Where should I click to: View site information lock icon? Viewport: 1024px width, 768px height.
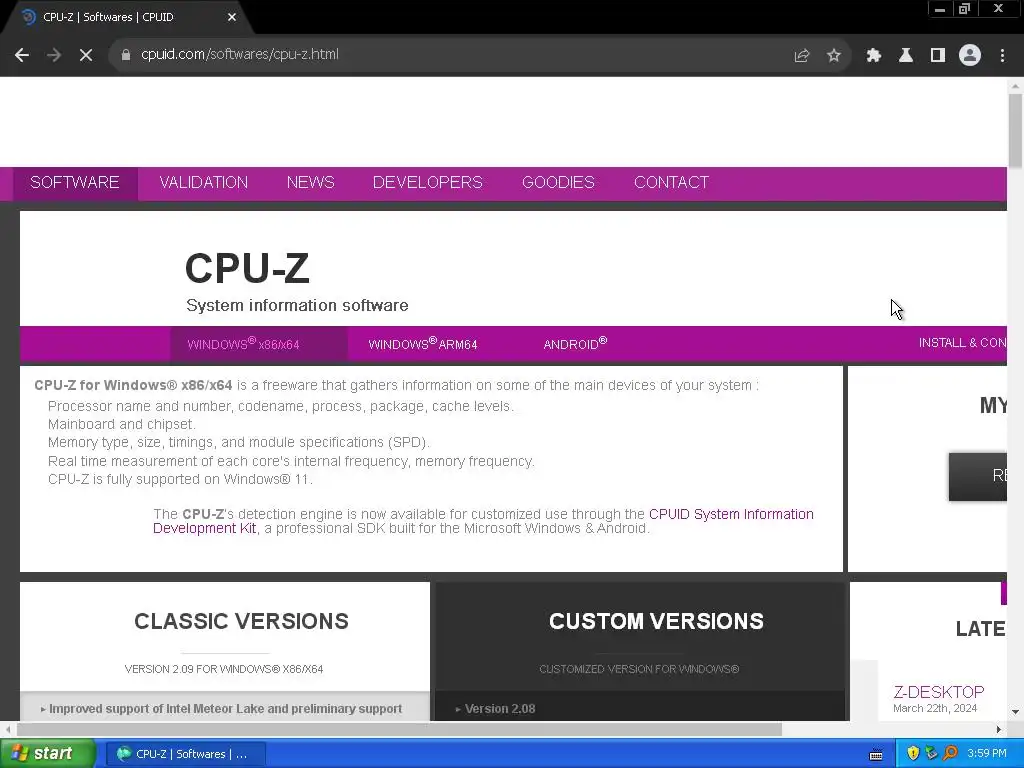point(125,55)
